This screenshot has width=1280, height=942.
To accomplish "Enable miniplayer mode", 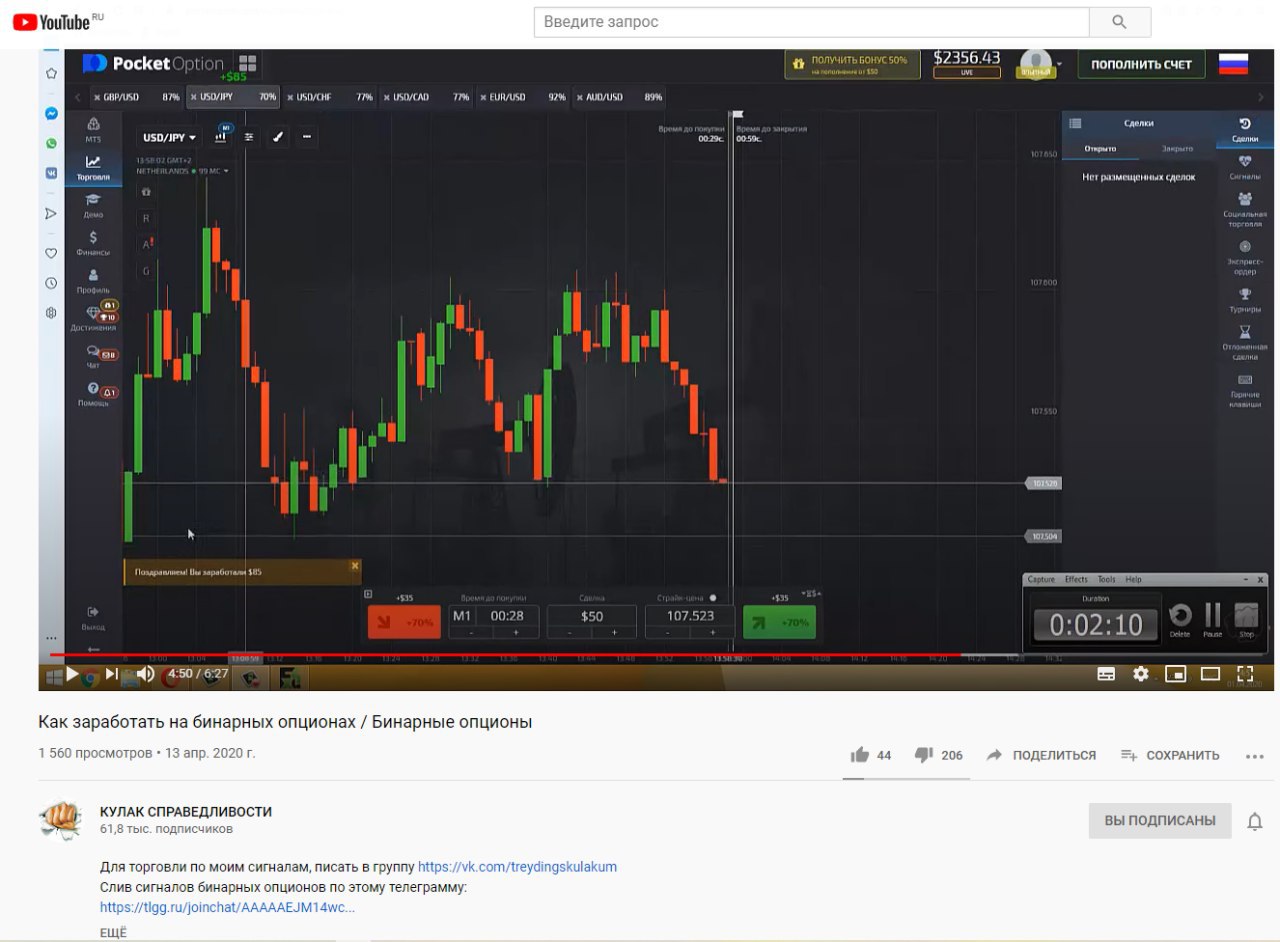I will pos(1176,674).
